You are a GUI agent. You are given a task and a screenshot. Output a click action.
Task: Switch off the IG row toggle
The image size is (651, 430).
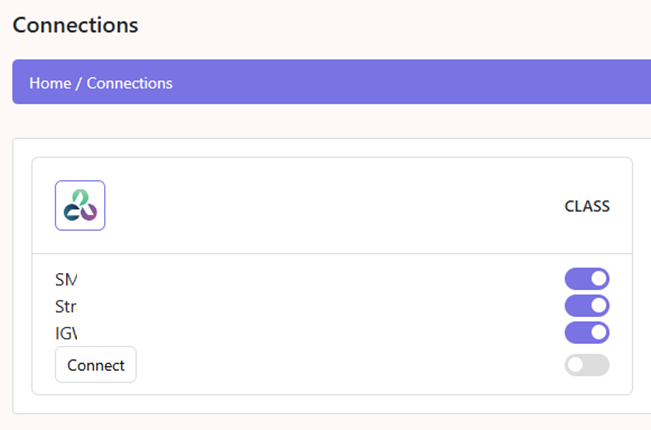(587, 333)
